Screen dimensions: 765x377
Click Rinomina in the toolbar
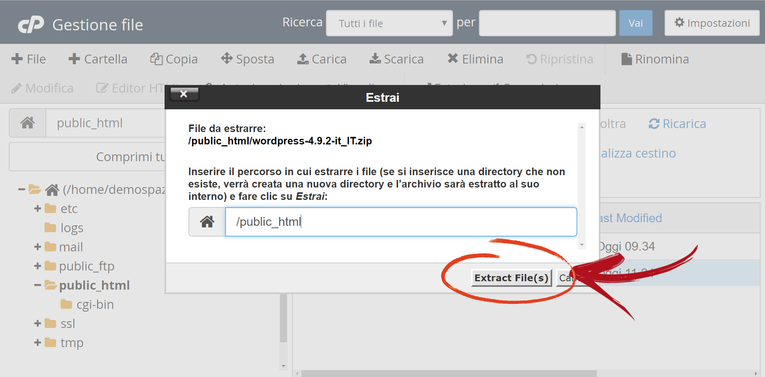[x=655, y=59]
